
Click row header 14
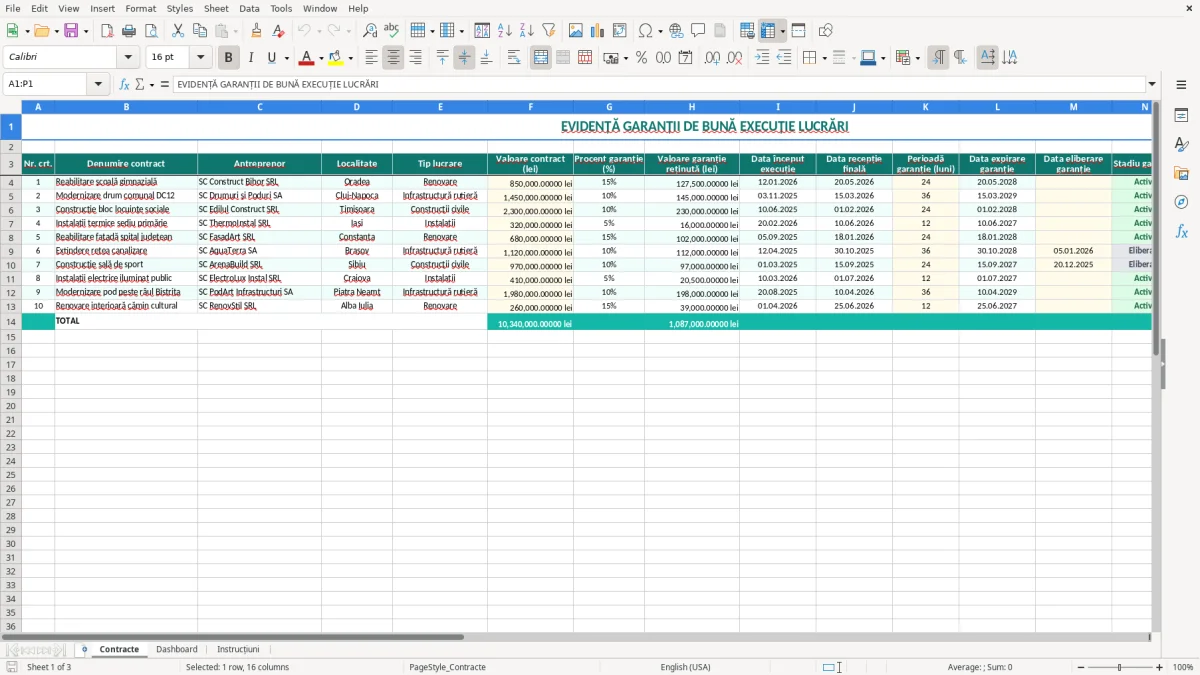[x=11, y=322]
